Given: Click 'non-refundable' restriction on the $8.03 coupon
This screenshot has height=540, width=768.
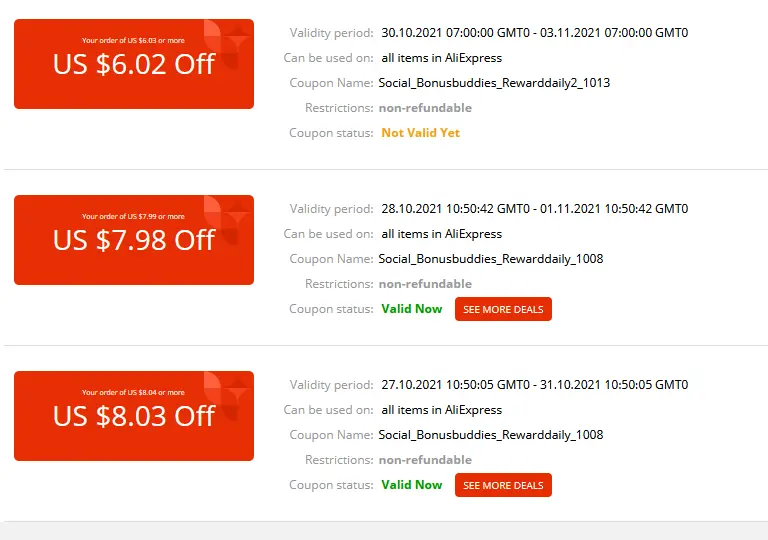Looking at the screenshot, I should pyautogui.click(x=425, y=460).
